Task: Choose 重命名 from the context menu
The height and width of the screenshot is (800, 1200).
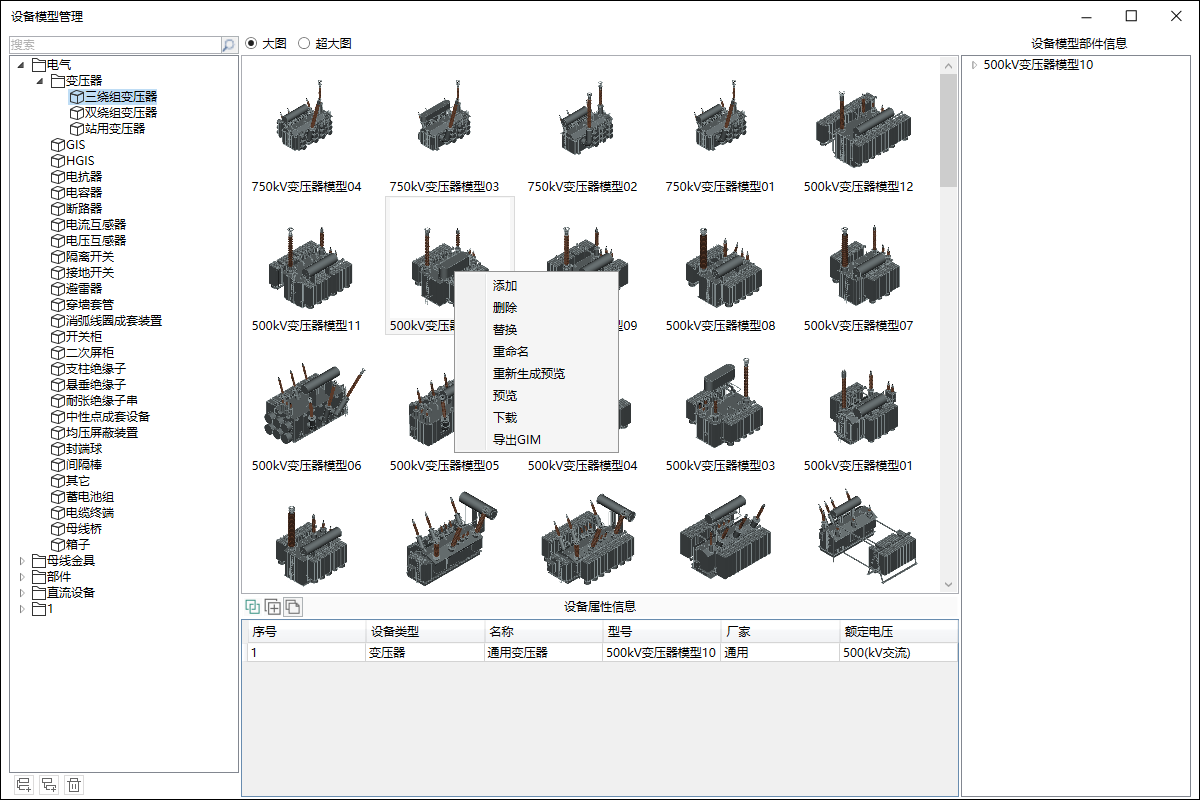Action: 510,352
